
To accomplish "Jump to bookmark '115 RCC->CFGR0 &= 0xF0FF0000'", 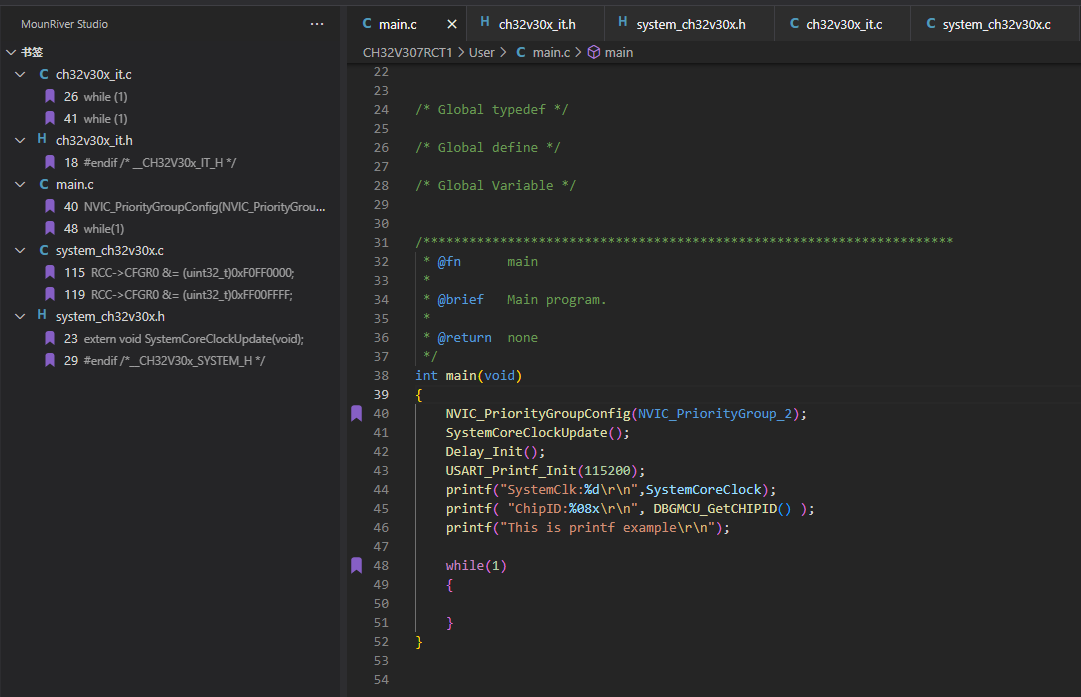I will [170, 273].
